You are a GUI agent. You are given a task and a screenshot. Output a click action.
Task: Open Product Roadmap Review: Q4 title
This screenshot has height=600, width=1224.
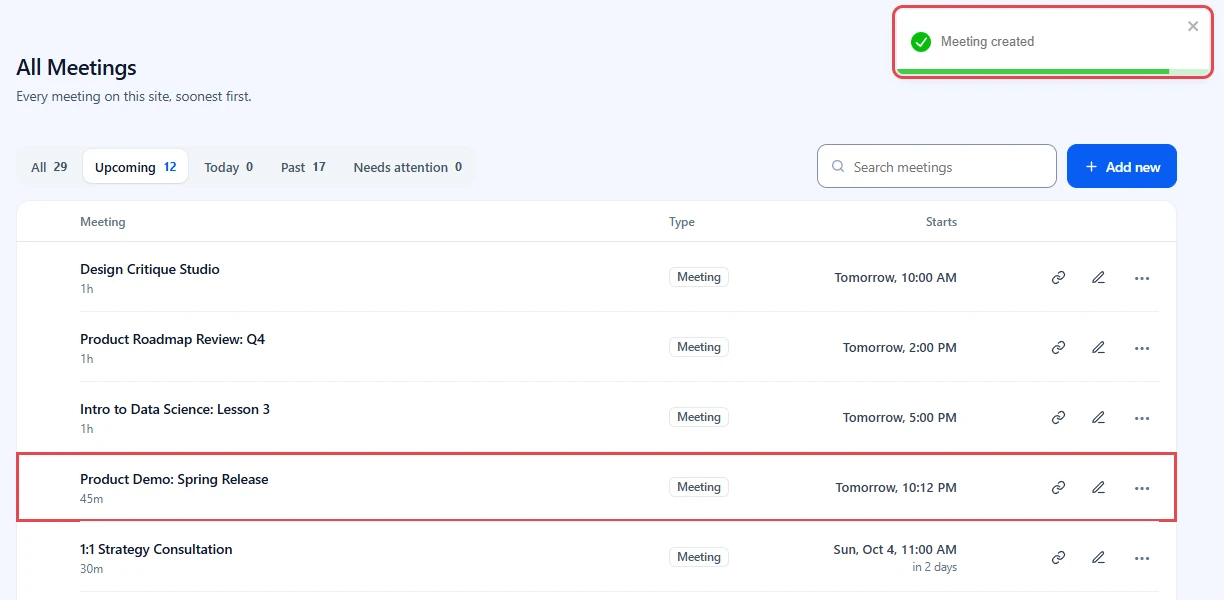pos(173,339)
